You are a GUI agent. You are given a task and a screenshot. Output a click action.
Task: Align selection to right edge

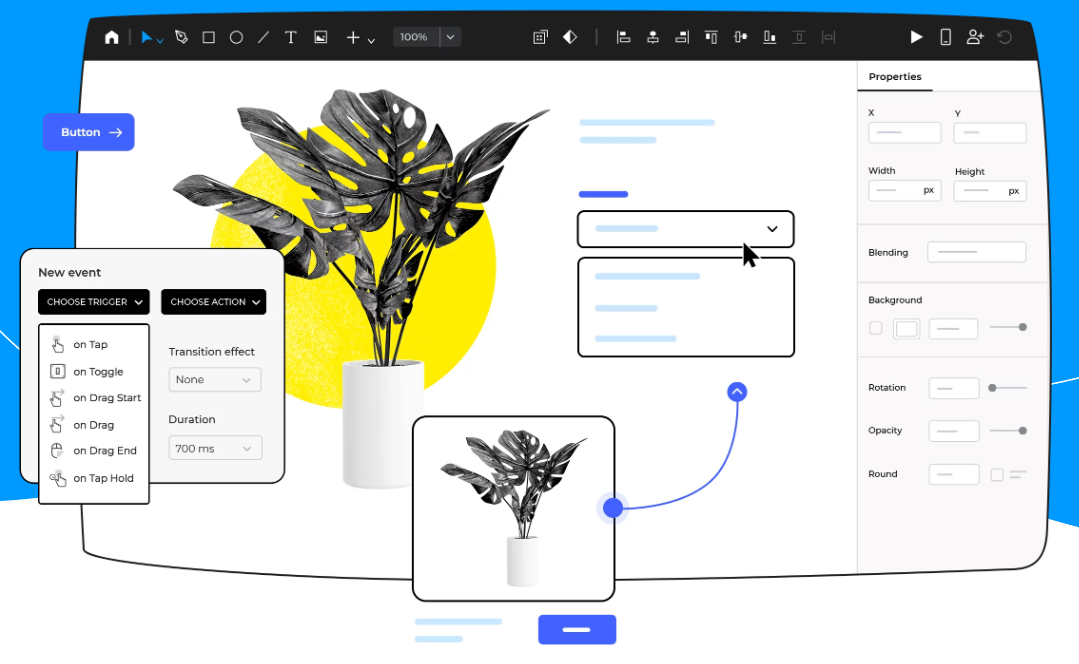682,37
